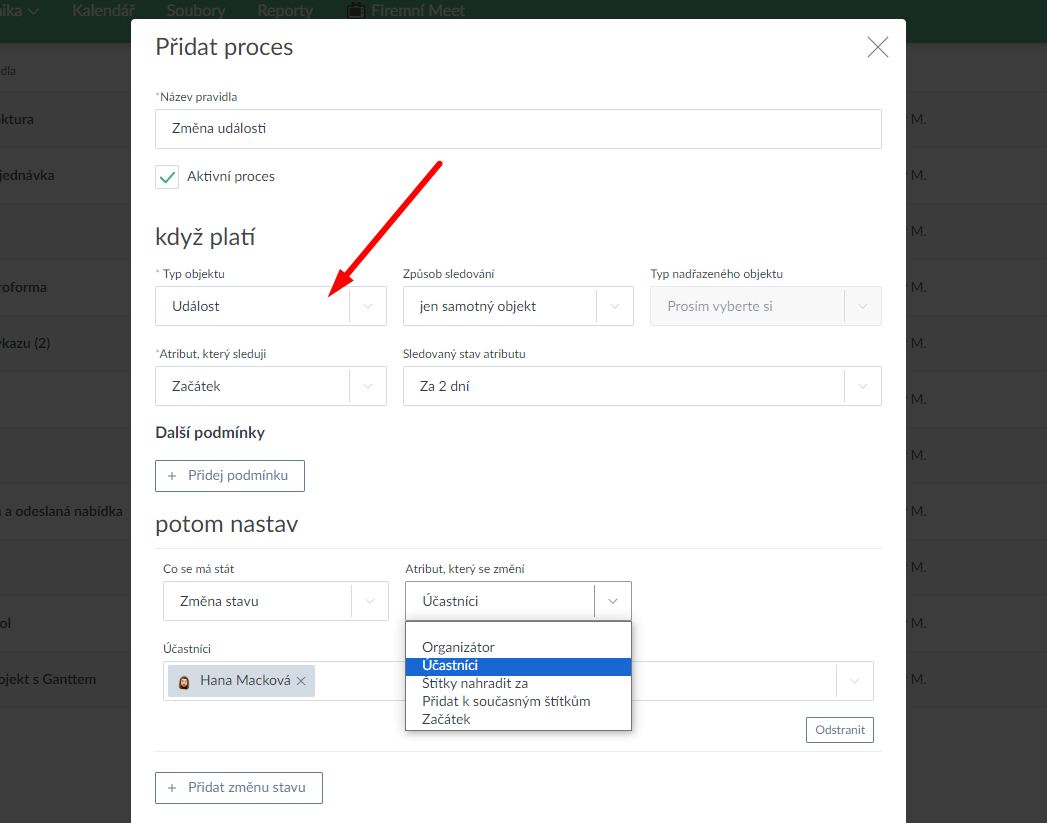This screenshot has width=1047, height=823.
Task: Open the Typ objektu dropdown
Action: pos(368,306)
